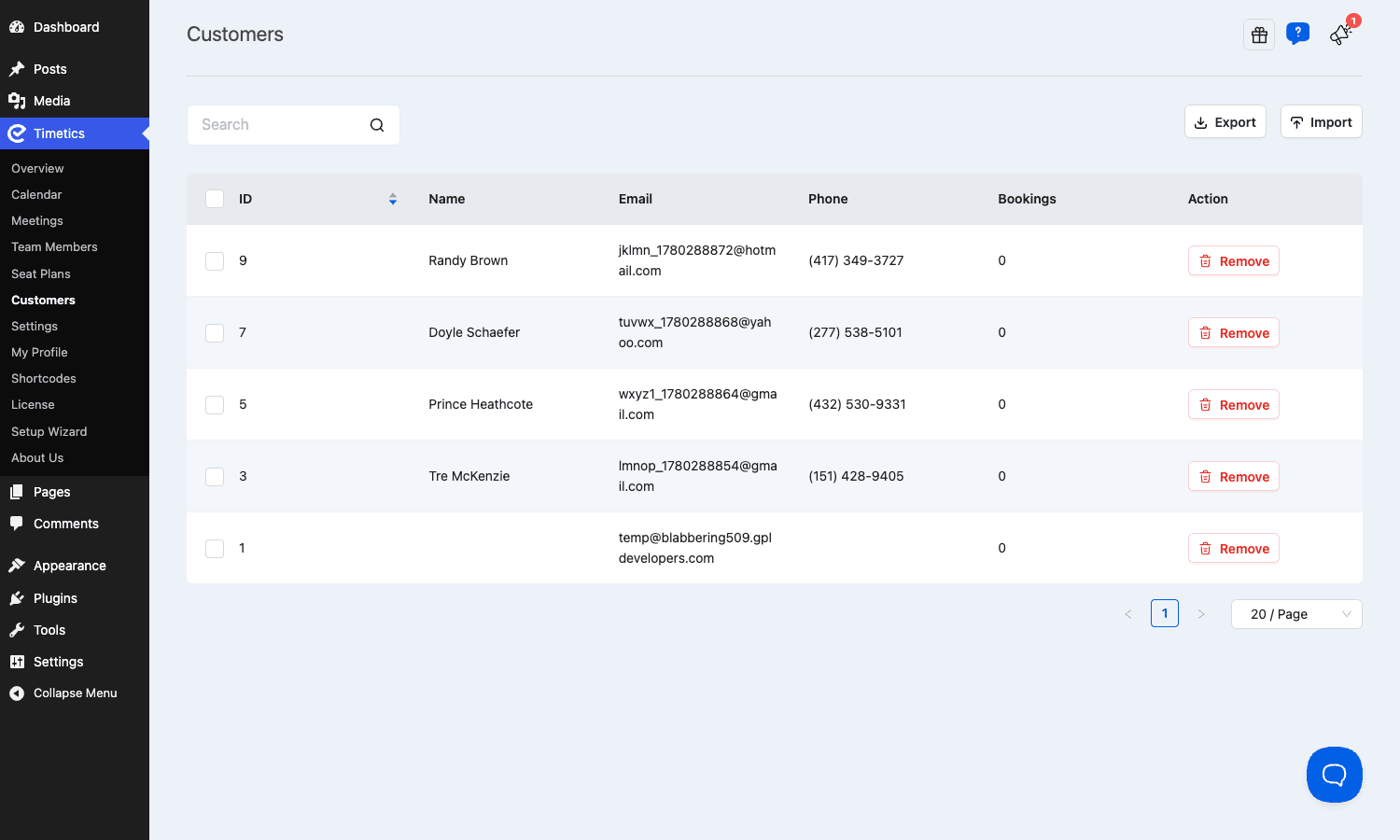Open My Profile submenu item
Image resolution: width=1400 pixels, height=840 pixels.
[x=39, y=352]
